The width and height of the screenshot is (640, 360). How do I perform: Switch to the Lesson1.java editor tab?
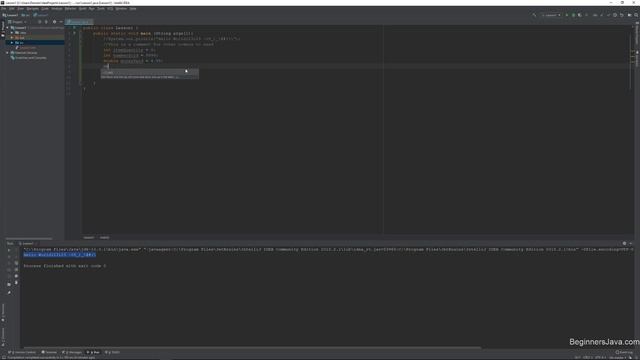coord(79,22)
